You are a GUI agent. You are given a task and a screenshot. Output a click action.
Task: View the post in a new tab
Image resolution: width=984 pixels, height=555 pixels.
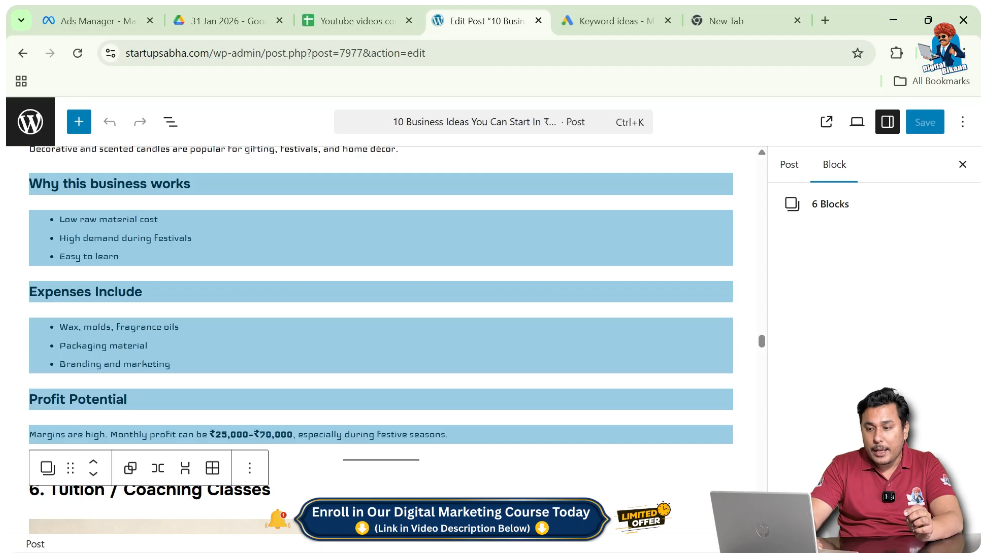point(826,122)
